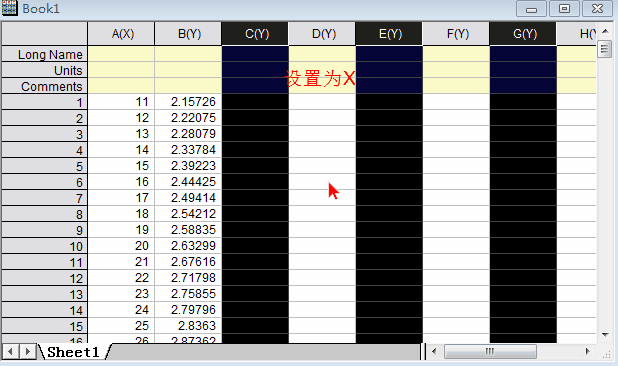618x366 pixels.
Task: Select row 12 header
Action: 45,278
